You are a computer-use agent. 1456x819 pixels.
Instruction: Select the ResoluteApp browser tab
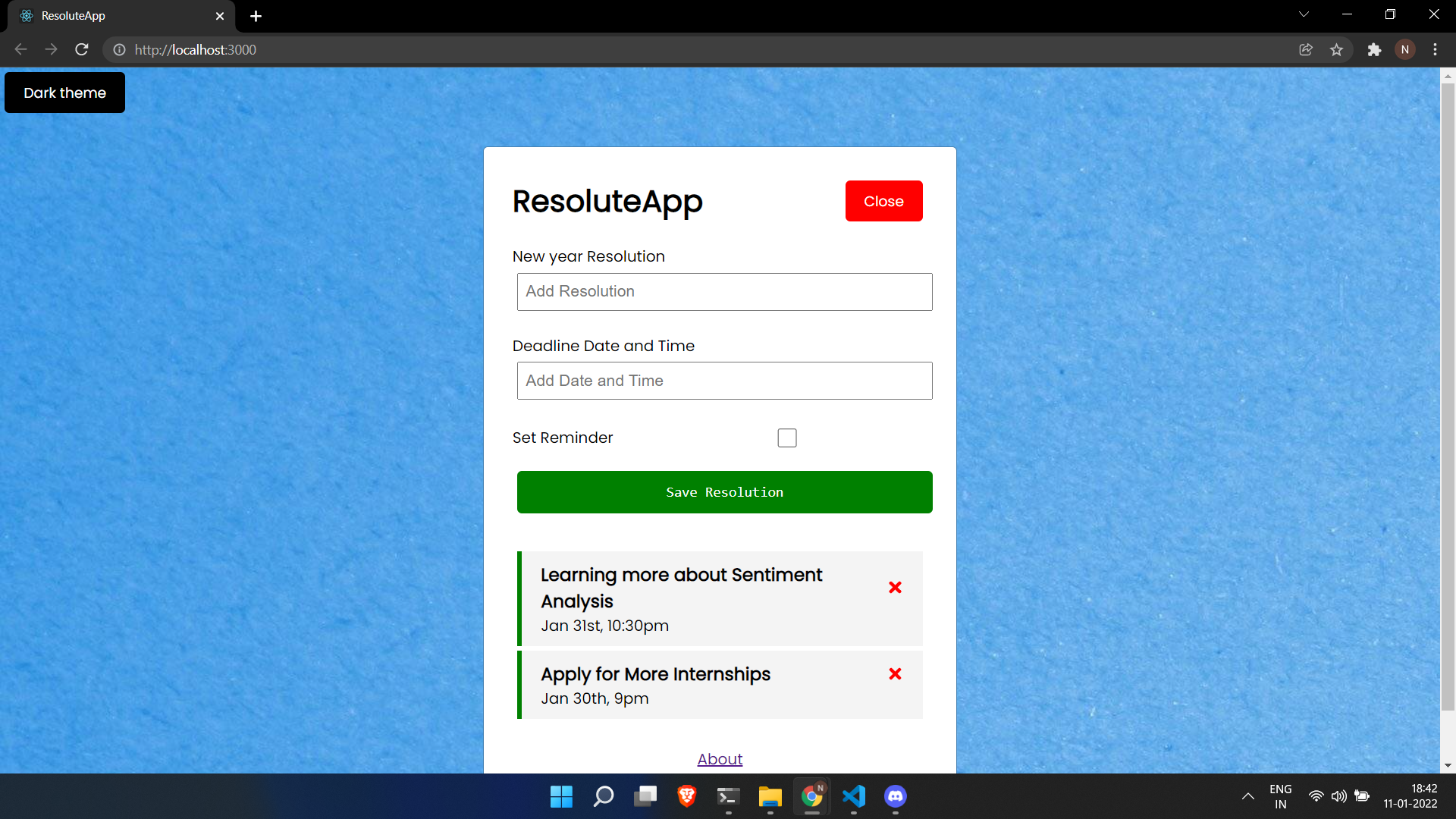(x=114, y=16)
